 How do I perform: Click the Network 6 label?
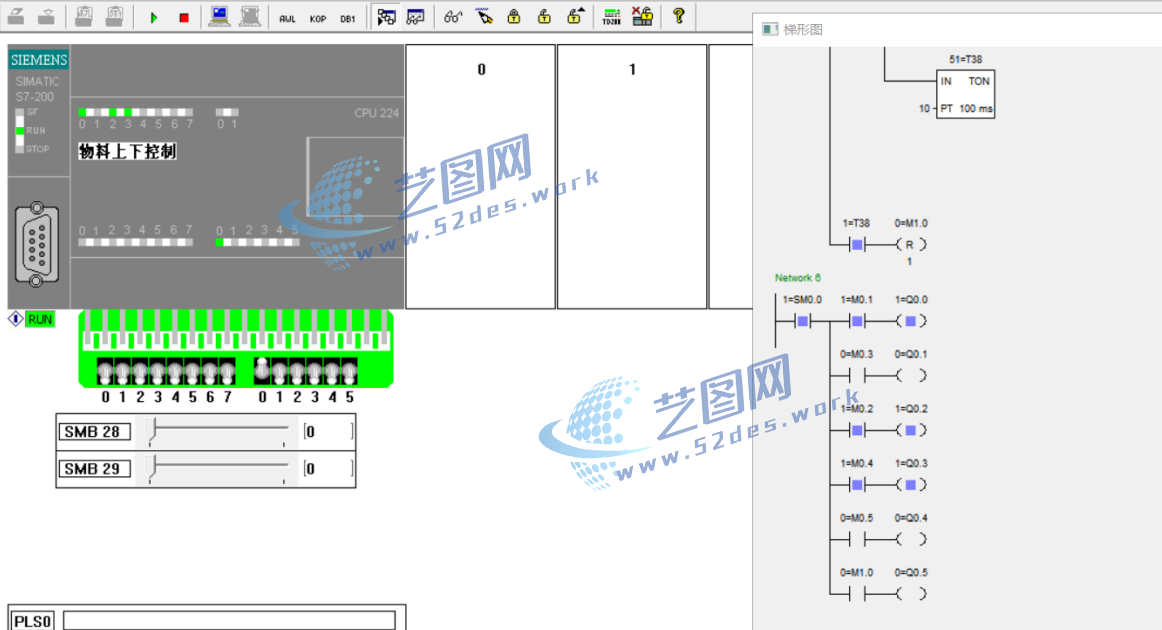point(797,278)
